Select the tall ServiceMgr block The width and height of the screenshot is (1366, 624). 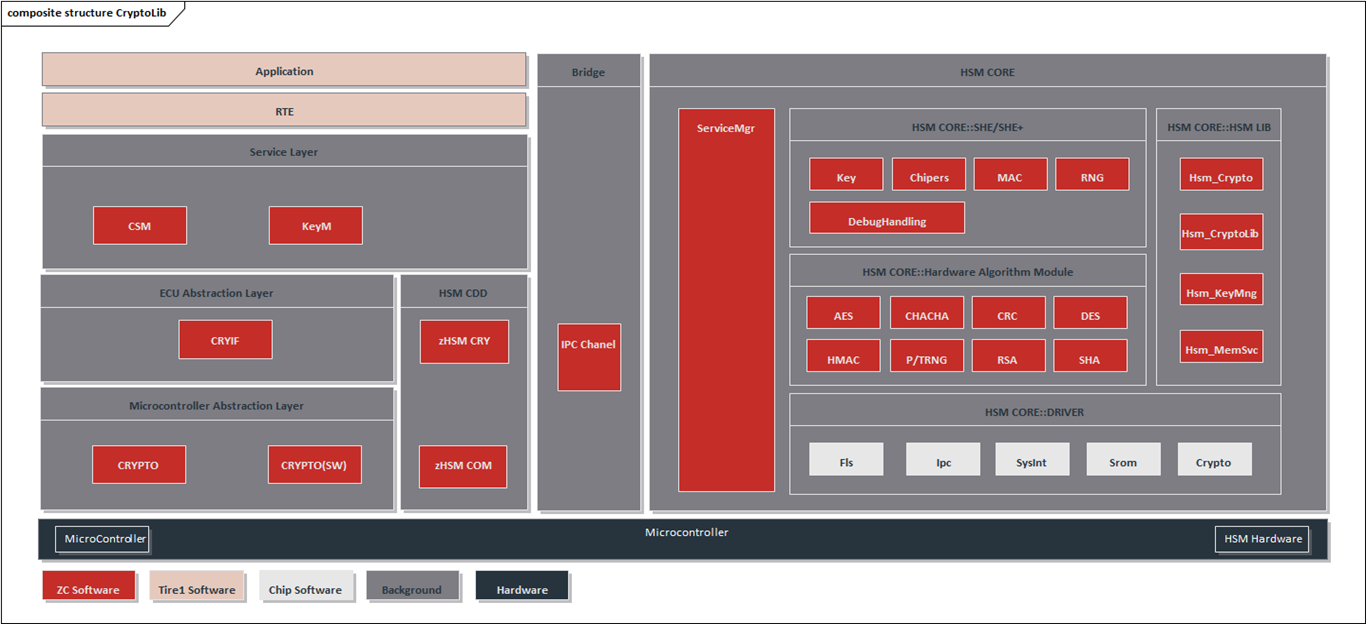[x=726, y=300]
